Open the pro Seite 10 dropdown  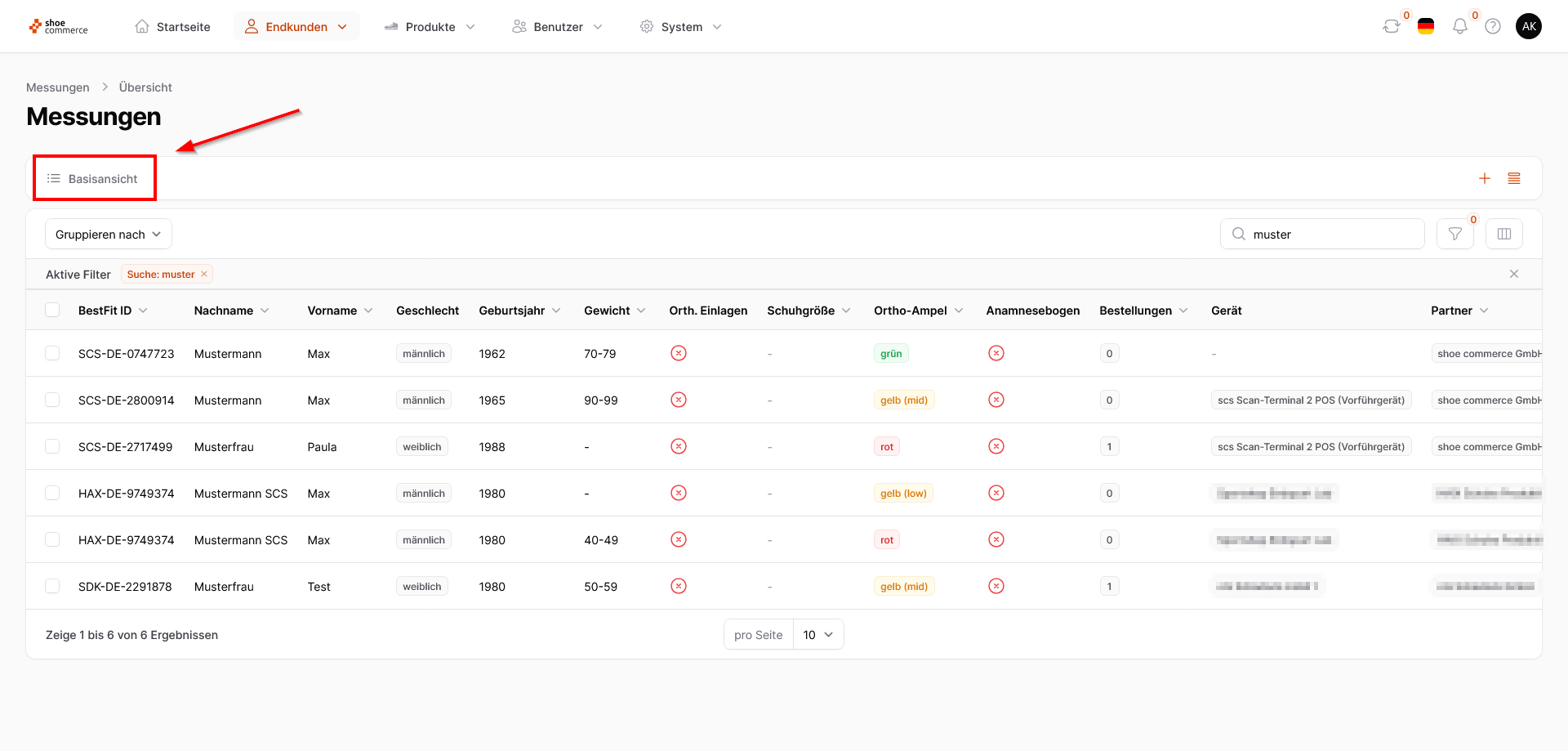click(x=818, y=634)
